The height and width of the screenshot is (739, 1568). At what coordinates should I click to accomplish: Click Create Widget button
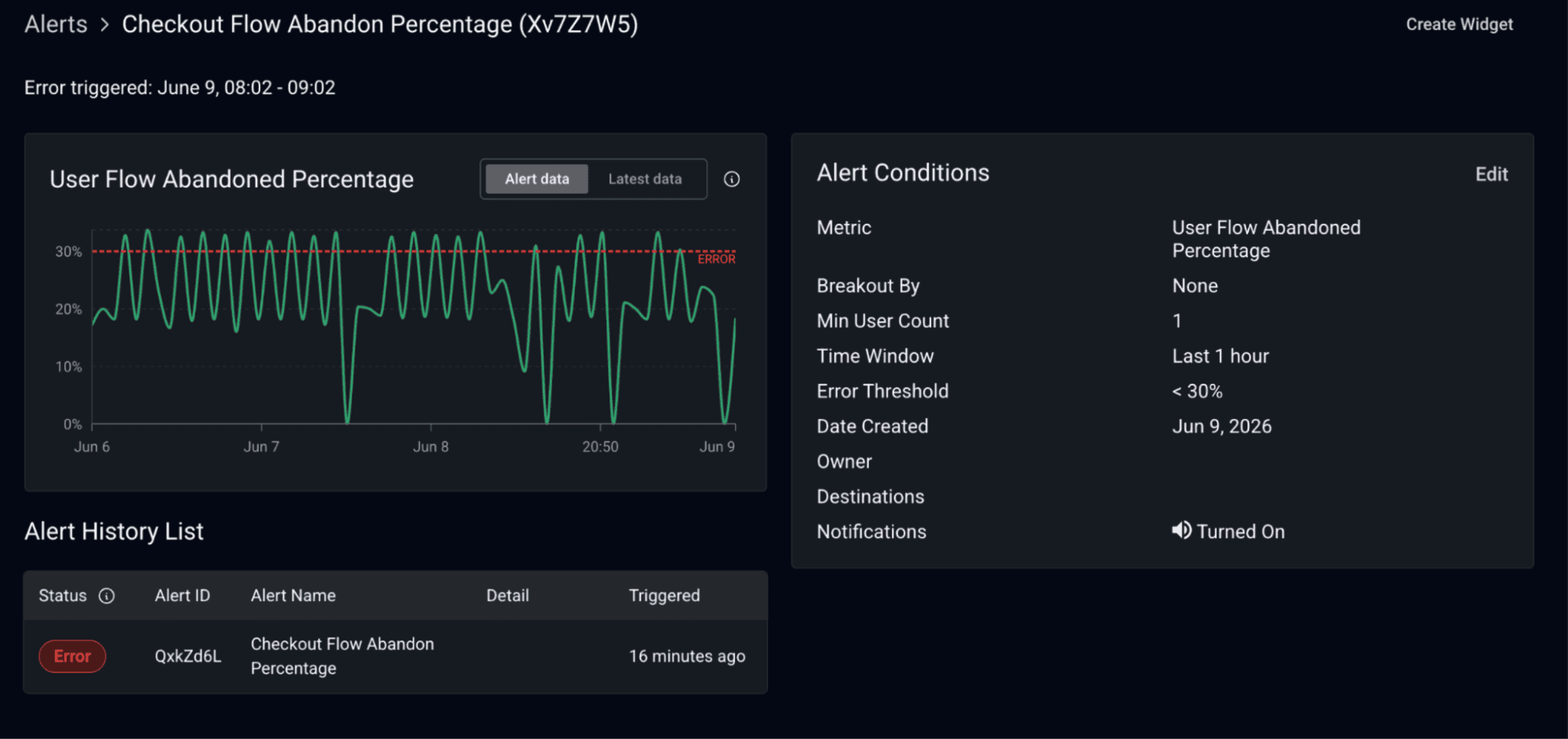(1459, 24)
